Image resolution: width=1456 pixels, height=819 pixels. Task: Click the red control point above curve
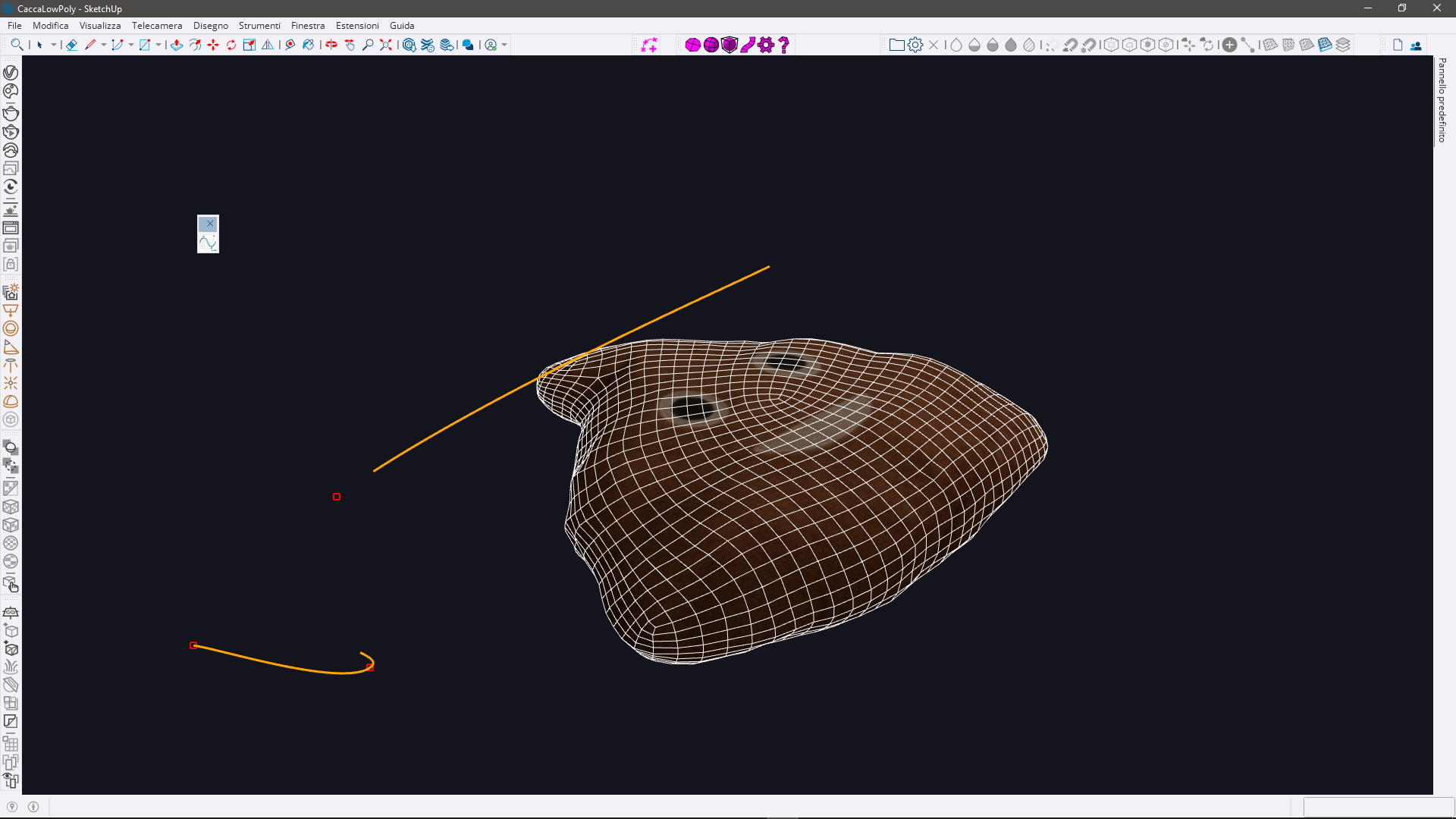(337, 497)
